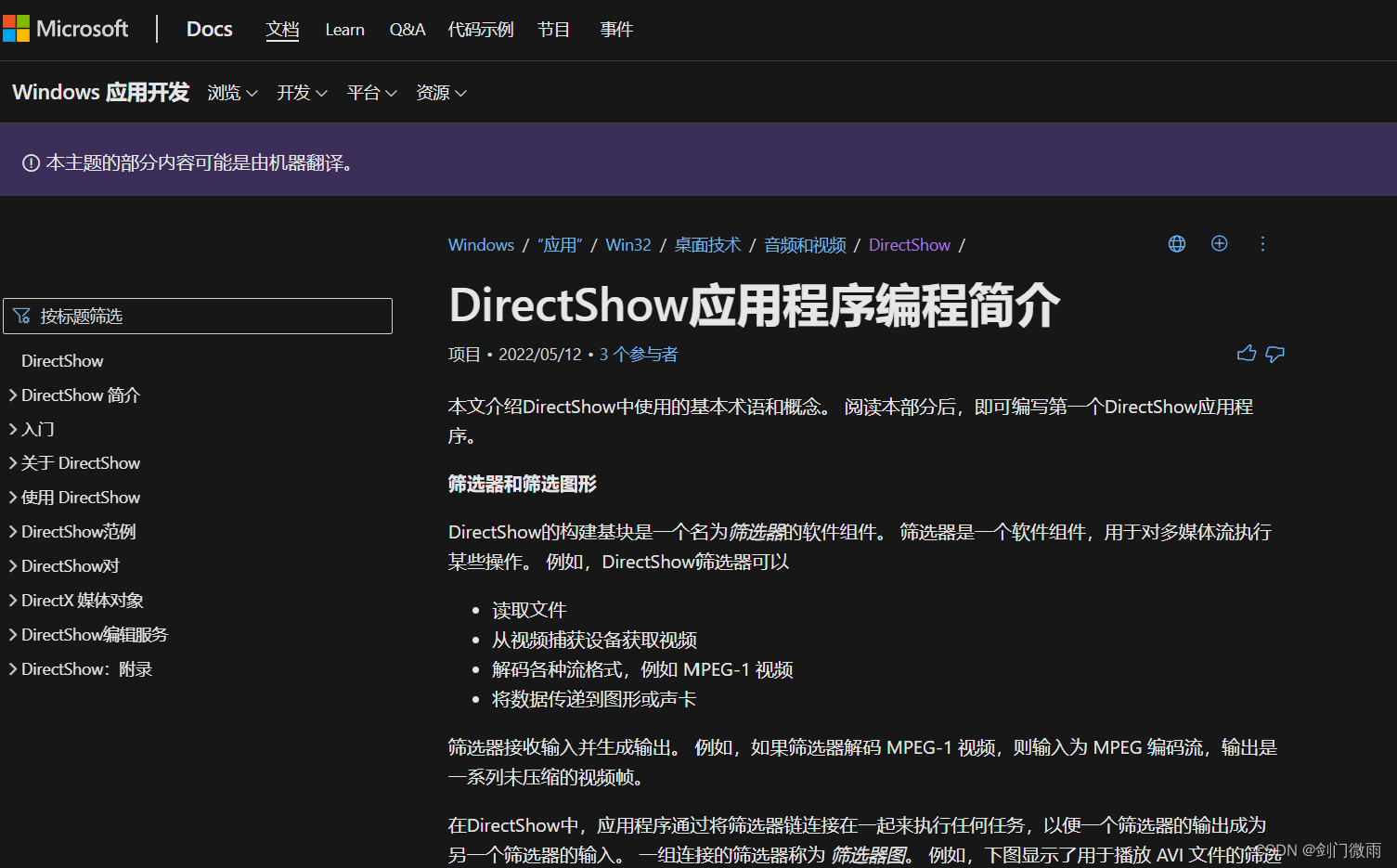This screenshot has width=1397, height=868.
Task: Click the "应用" breadcrumb link
Action: pos(560,245)
